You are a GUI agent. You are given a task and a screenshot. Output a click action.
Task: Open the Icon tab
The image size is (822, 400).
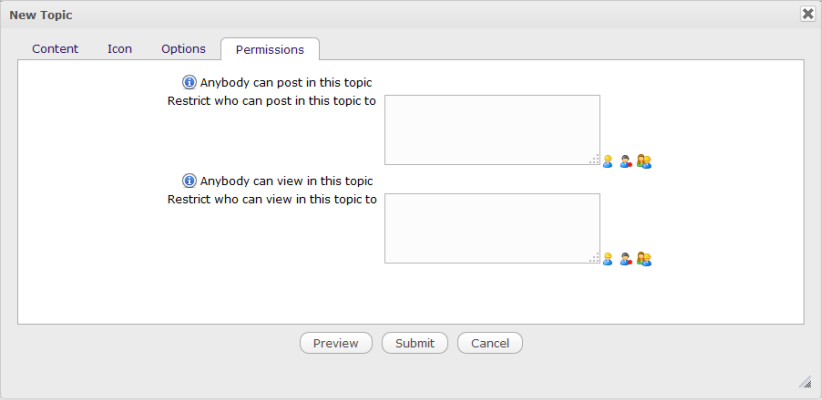pyautogui.click(x=120, y=49)
